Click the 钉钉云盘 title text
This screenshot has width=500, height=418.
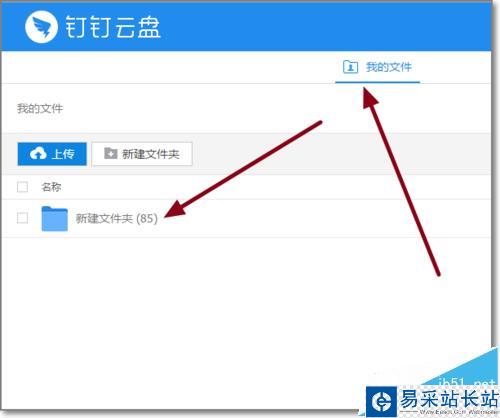click(x=113, y=27)
